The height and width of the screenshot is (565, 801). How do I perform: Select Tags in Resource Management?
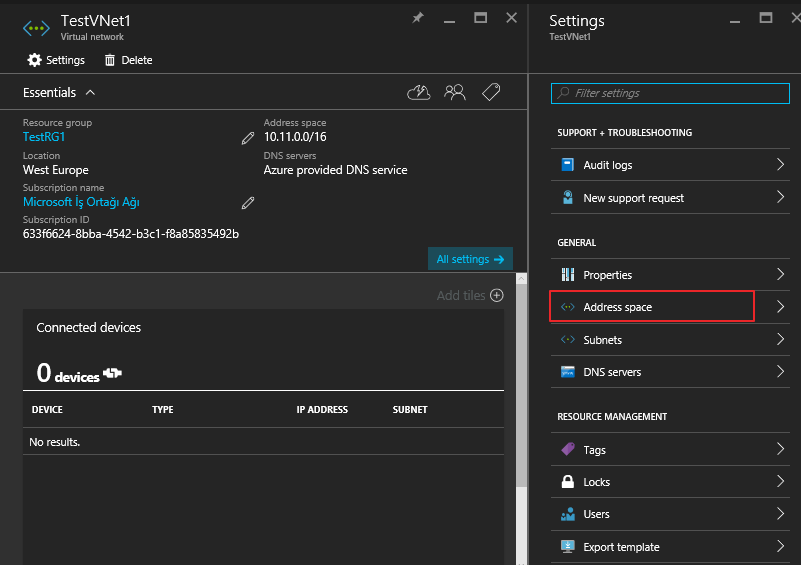coord(670,450)
